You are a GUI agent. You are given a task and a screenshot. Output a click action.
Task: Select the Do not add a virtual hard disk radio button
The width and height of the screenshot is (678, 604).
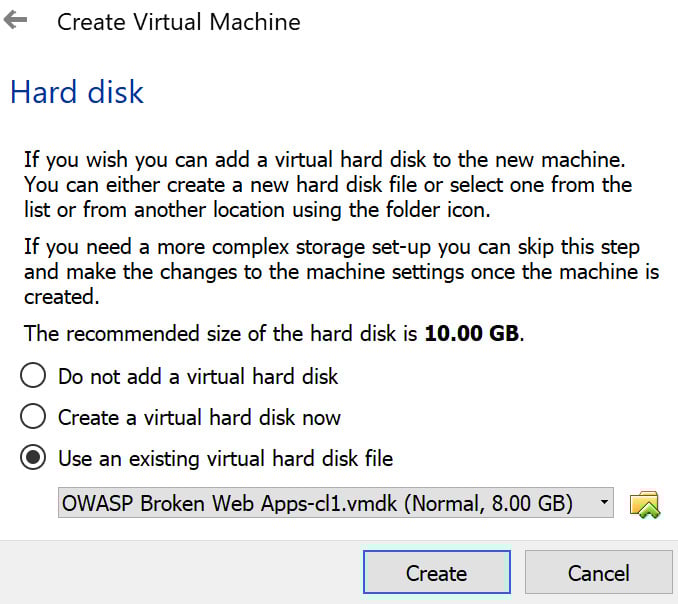tap(33, 375)
